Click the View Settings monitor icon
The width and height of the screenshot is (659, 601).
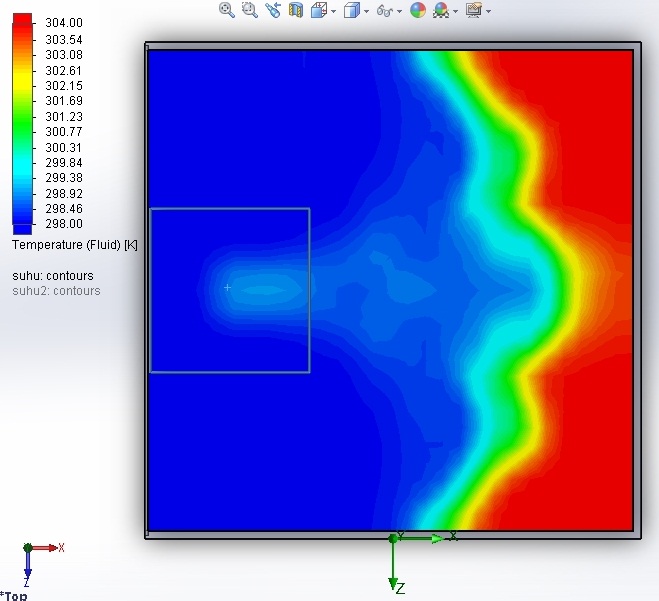pyautogui.click(x=474, y=10)
